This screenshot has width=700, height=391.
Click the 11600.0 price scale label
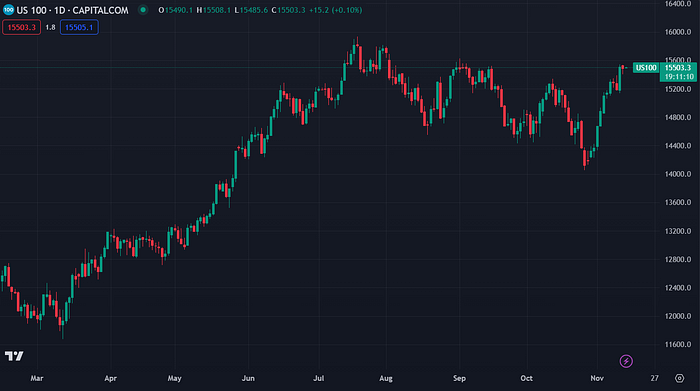pos(678,345)
